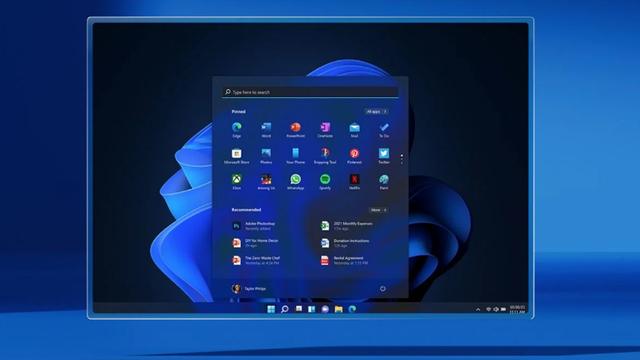Show hidden icons via tray chevron

pyautogui.click(x=478, y=309)
